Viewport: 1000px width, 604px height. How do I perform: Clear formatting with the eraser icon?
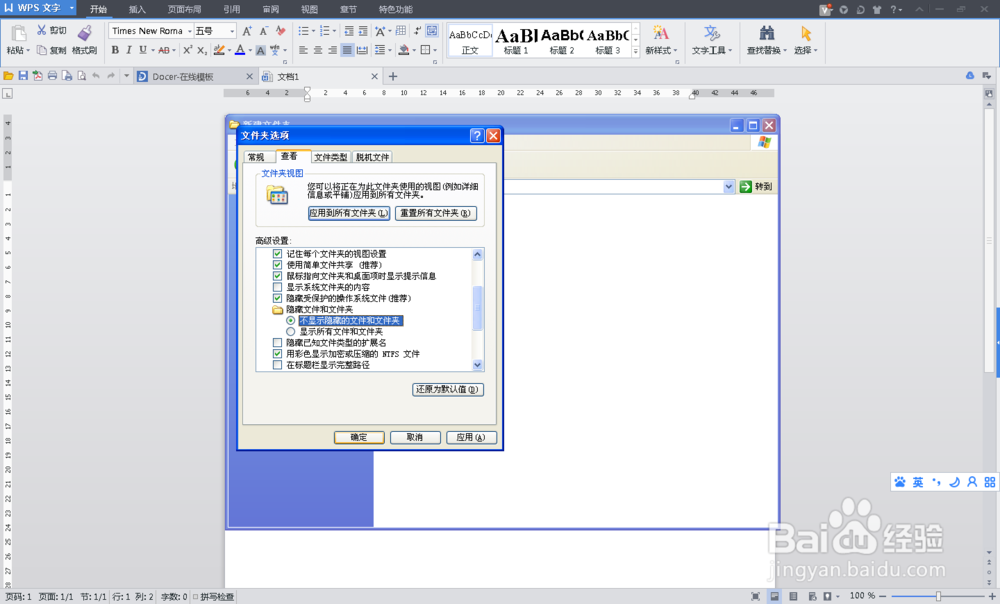coord(281,31)
